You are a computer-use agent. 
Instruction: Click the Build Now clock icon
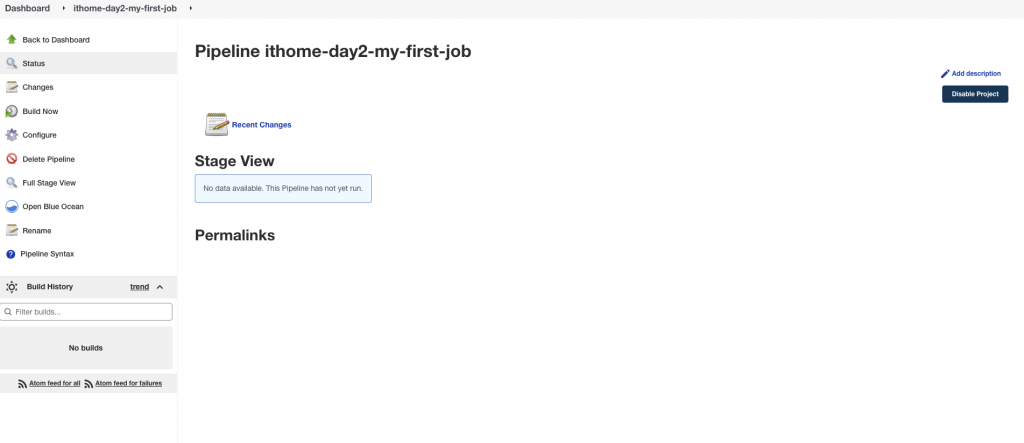click(11, 111)
